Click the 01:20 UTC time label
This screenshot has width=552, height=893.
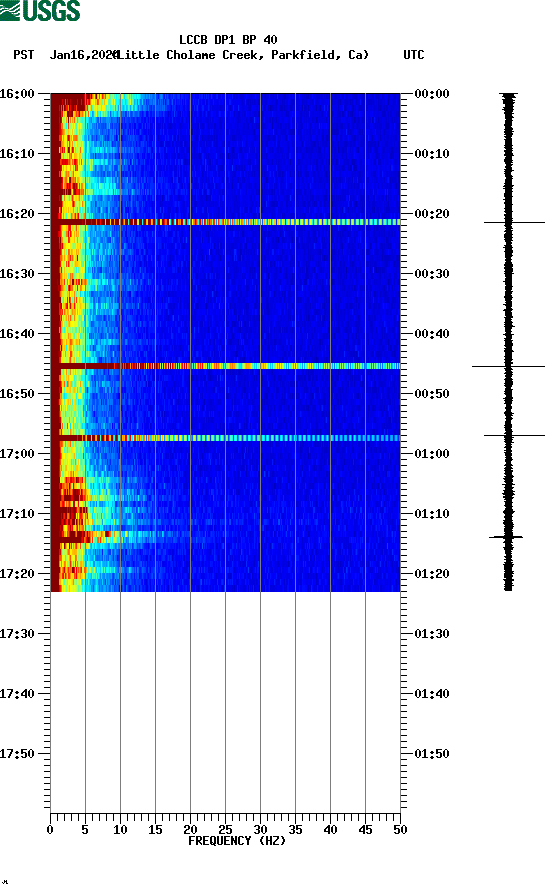pyautogui.click(x=432, y=574)
